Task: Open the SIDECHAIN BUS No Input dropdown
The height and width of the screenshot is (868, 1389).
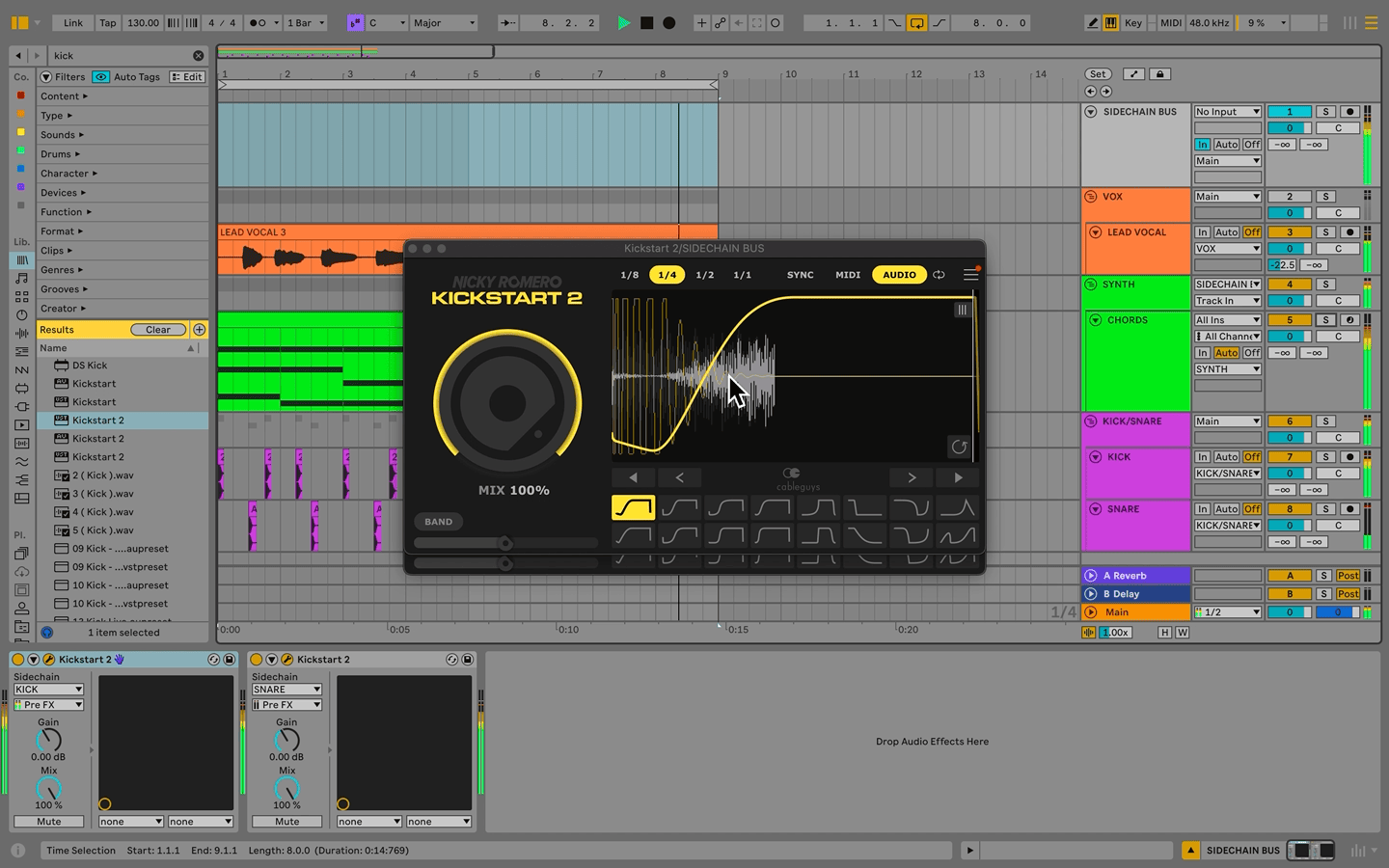Action: [1227, 112]
